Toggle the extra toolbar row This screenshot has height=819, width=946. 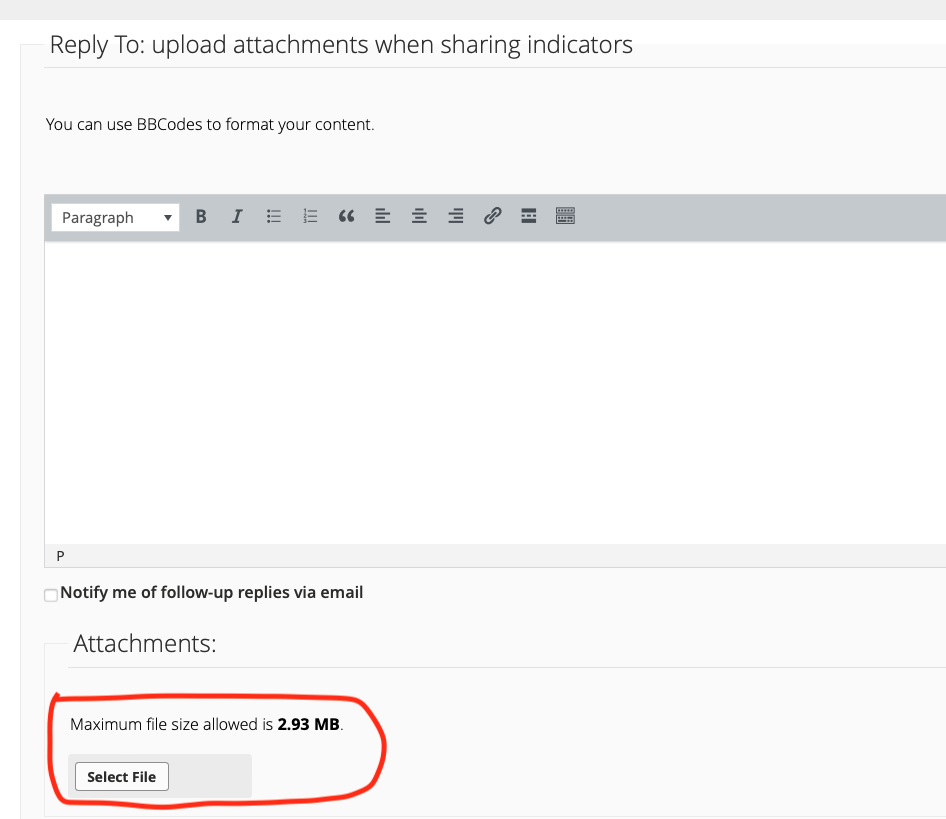click(565, 216)
